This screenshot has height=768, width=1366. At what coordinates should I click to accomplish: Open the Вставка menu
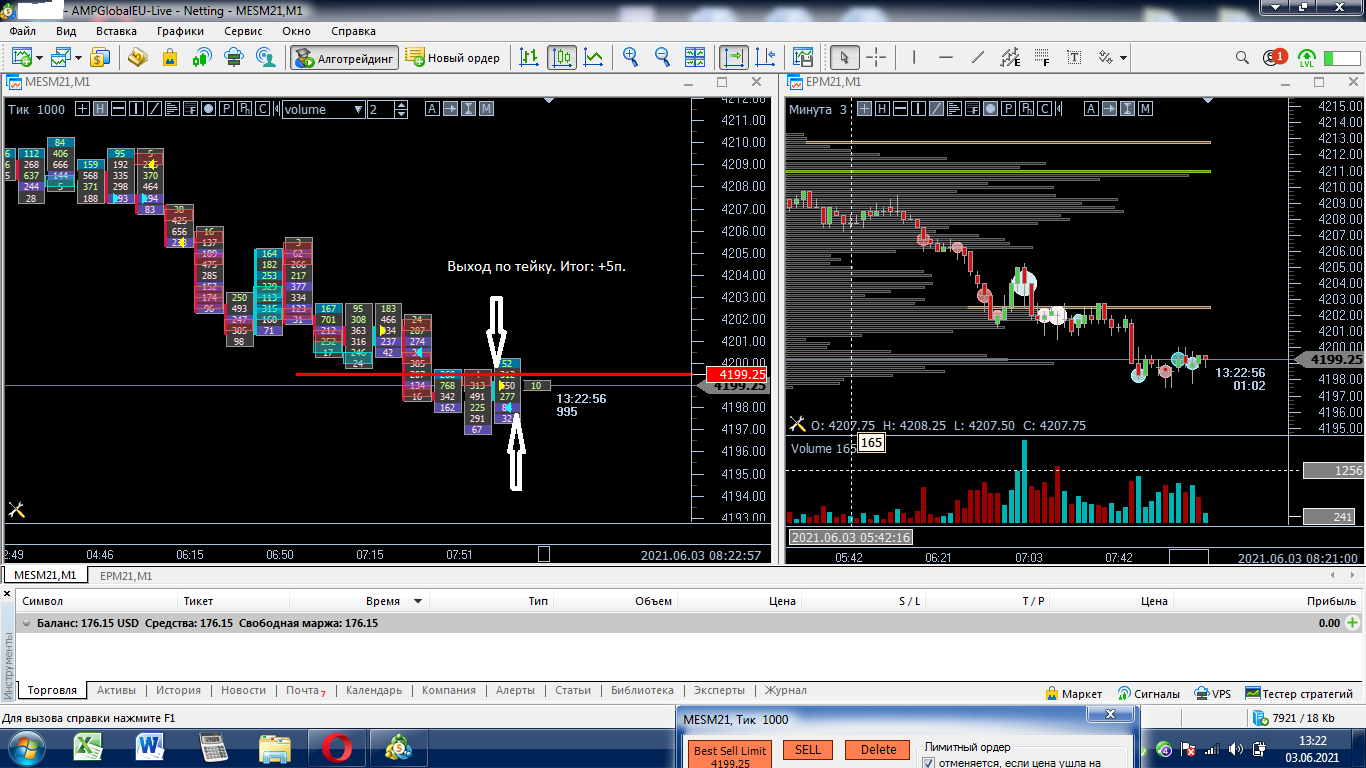pyautogui.click(x=116, y=31)
